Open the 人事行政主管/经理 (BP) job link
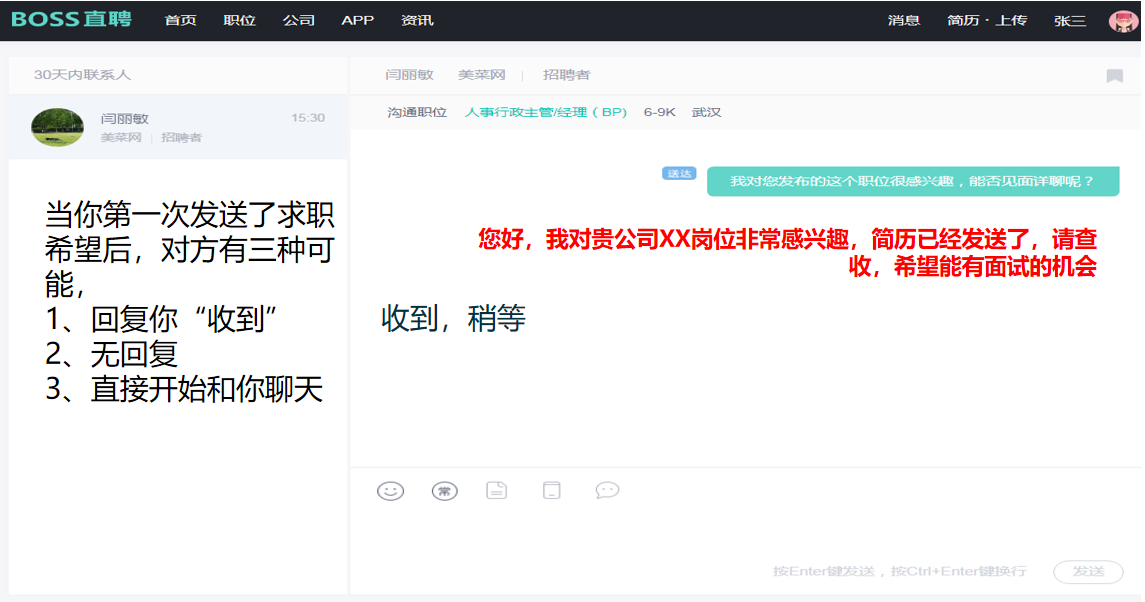The image size is (1145, 602). [546, 113]
